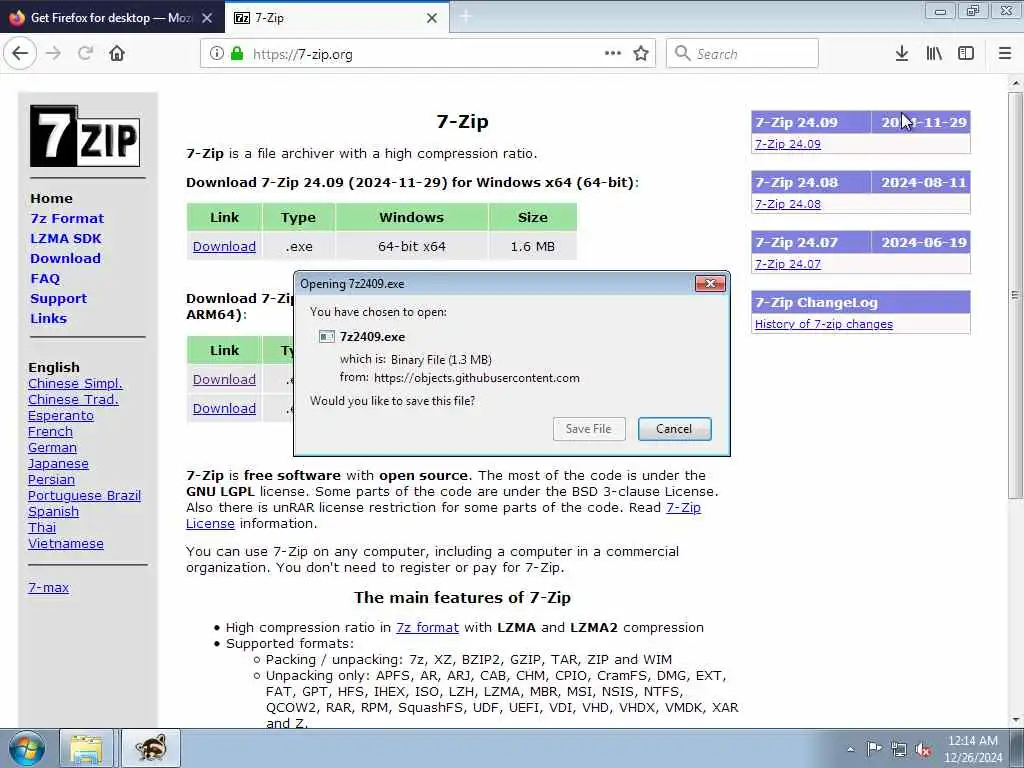Click the 1.6 MB size cell
This screenshot has height=768, width=1024.
[x=532, y=246]
